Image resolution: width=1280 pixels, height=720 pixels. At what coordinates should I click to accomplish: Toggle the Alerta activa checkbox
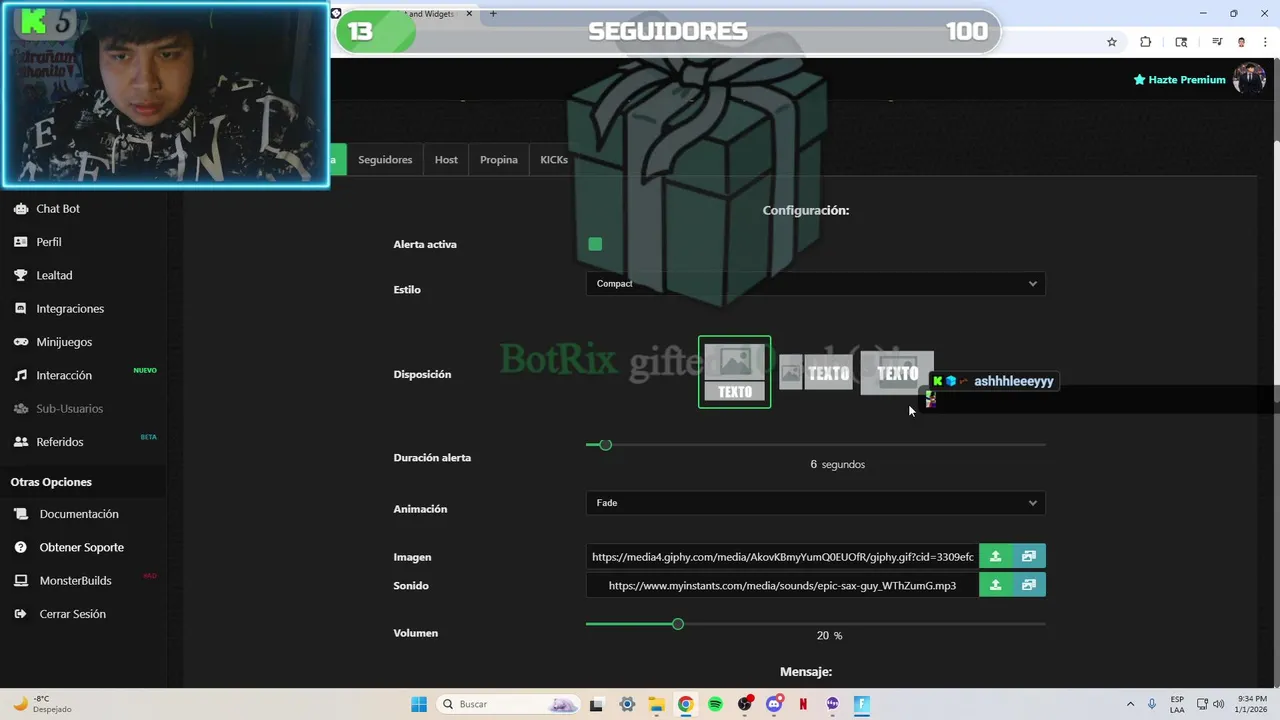pyautogui.click(x=595, y=244)
